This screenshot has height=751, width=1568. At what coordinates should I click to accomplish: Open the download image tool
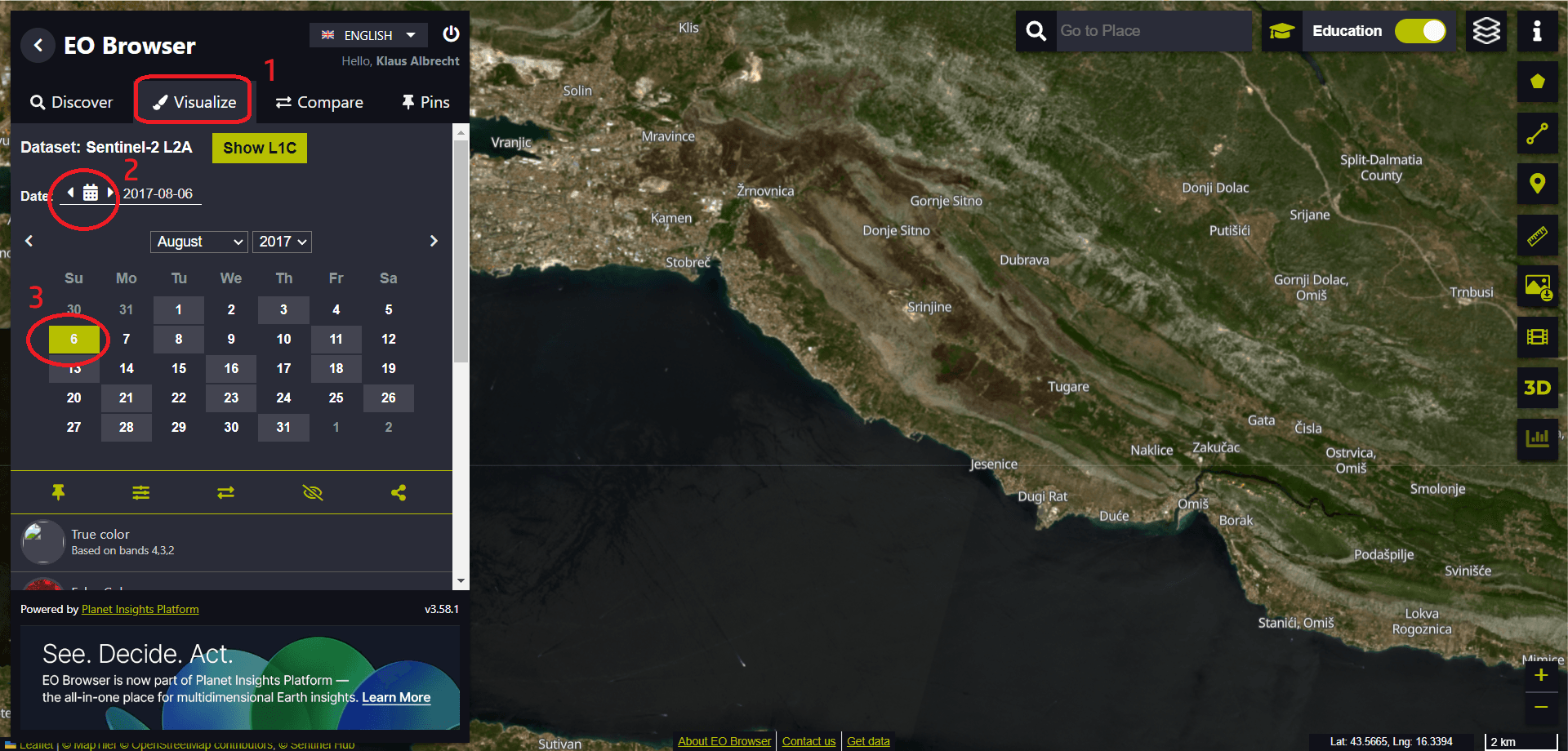pyautogui.click(x=1537, y=287)
